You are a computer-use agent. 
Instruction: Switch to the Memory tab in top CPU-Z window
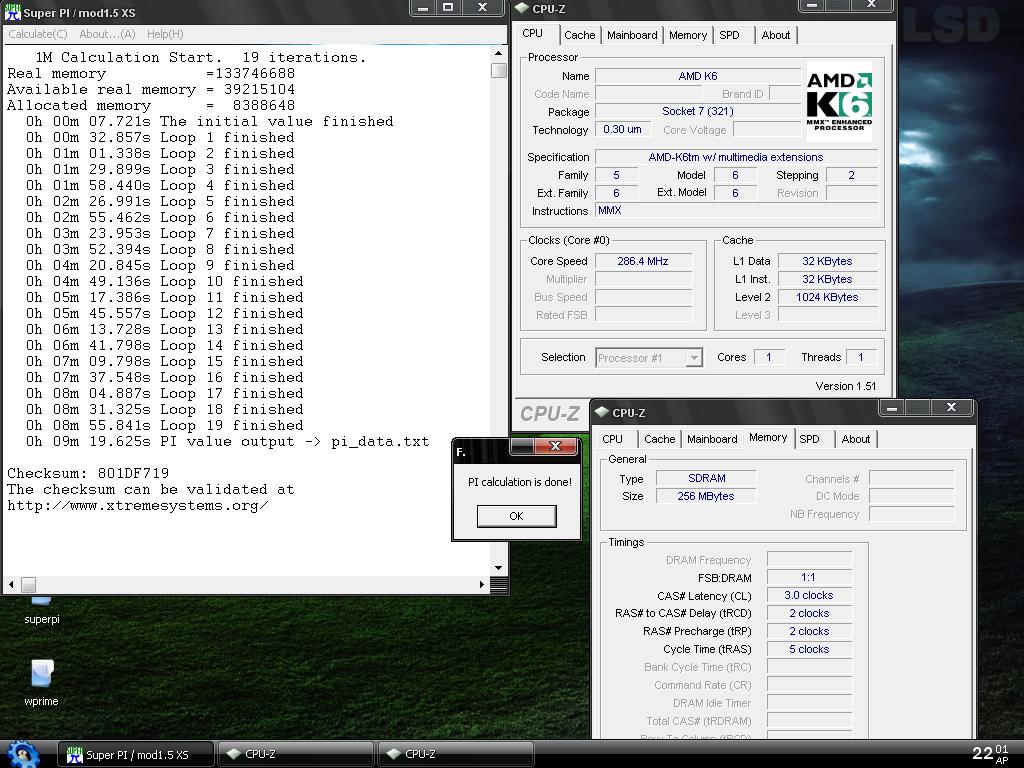pyautogui.click(x=688, y=35)
